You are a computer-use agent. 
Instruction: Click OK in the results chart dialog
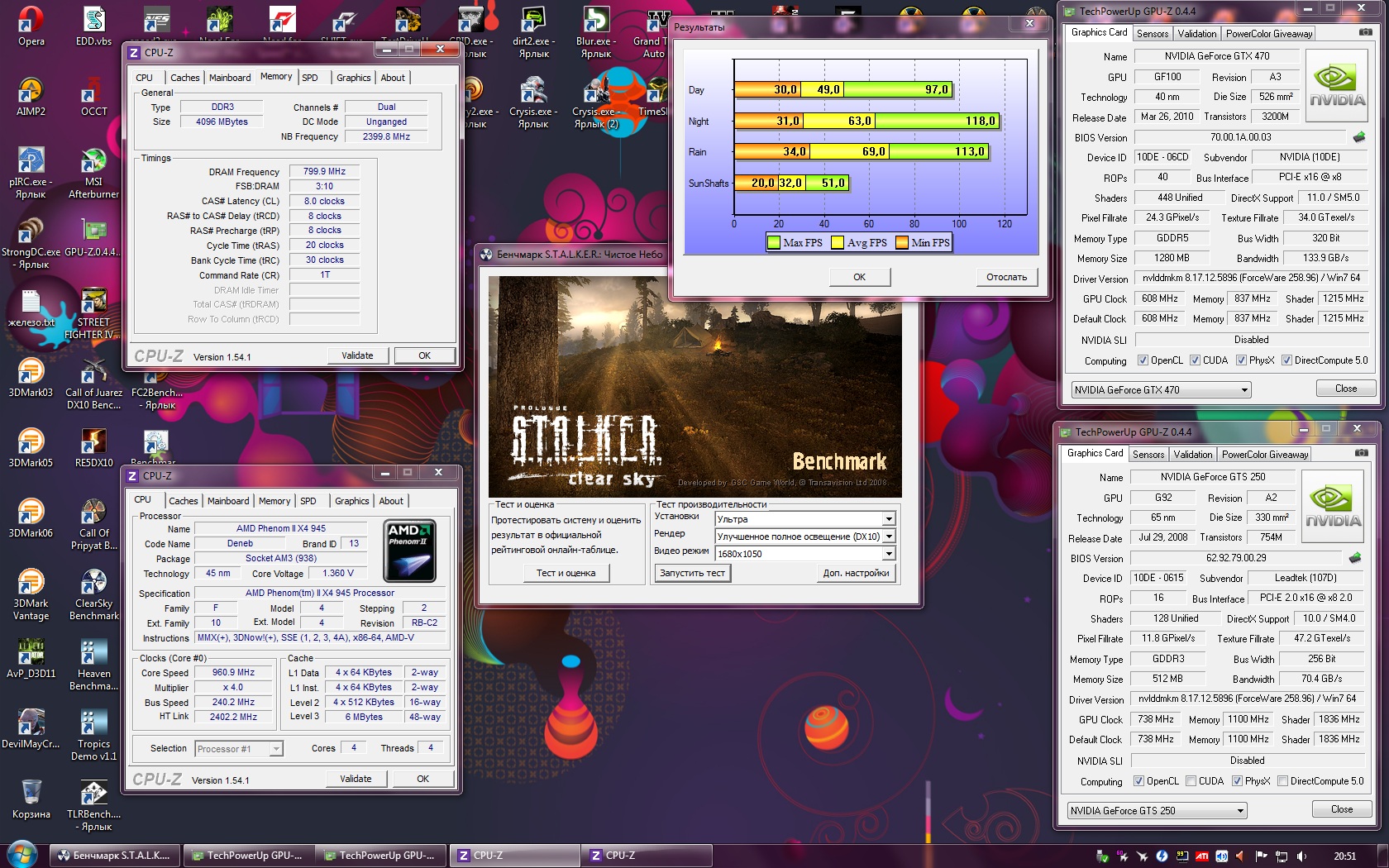(860, 277)
